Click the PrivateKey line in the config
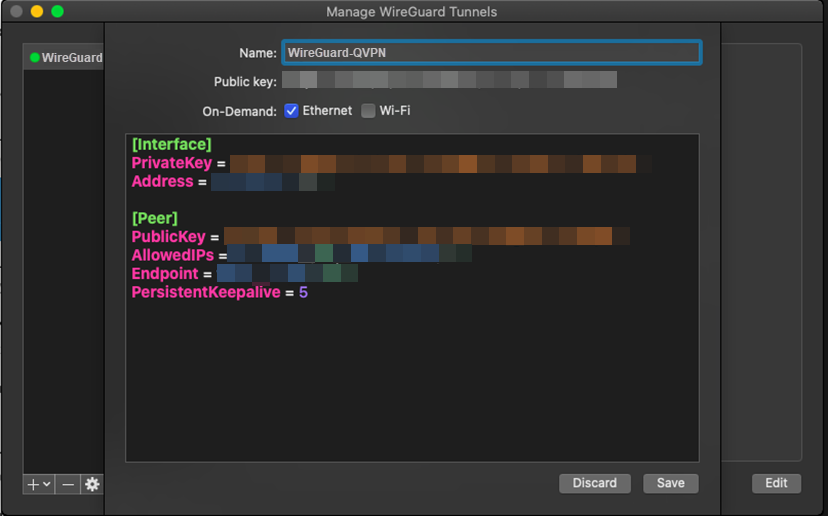The width and height of the screenshot is (828, 516). click(x=391, y=163)
